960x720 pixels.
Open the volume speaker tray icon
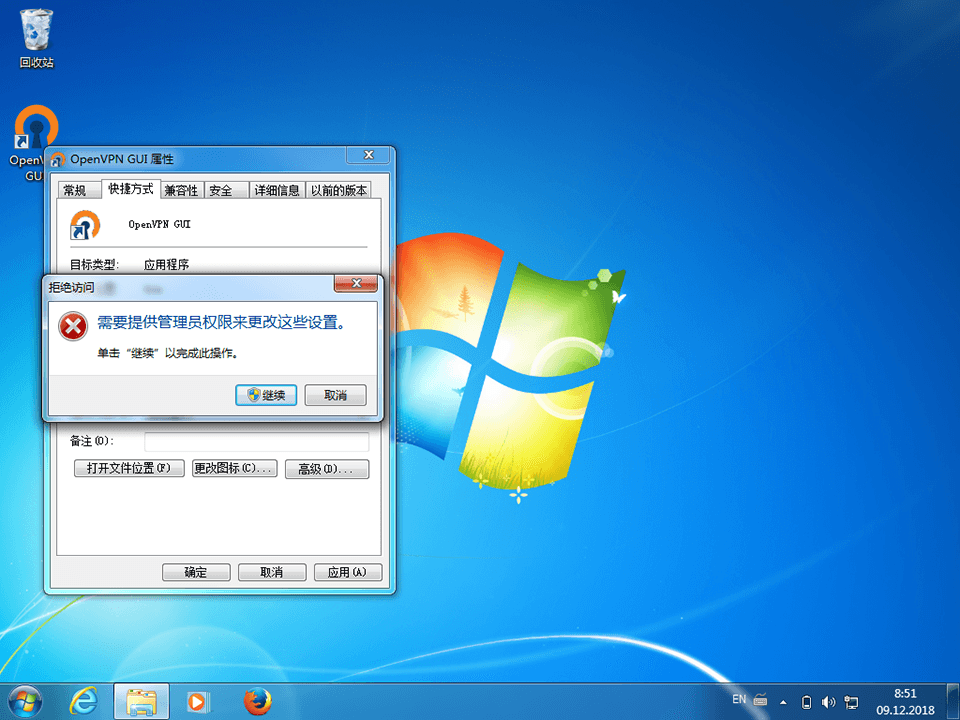[828, 702]
